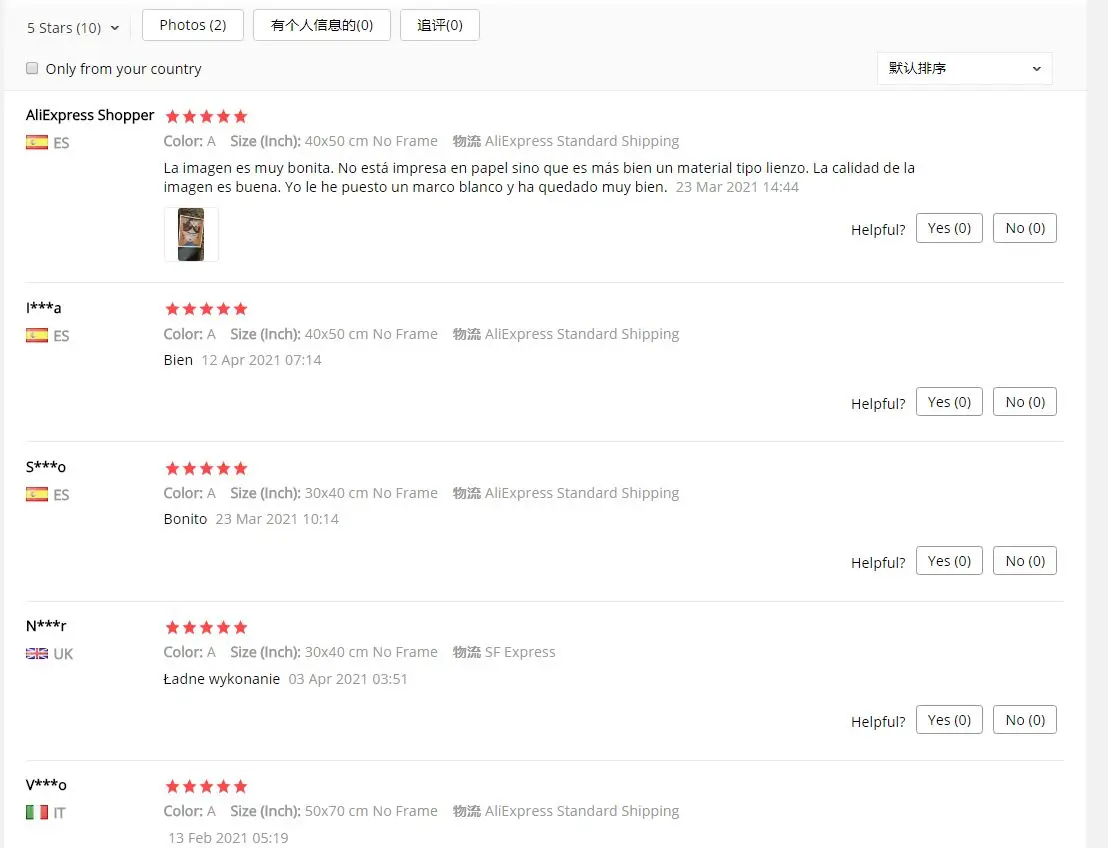Select the 有个人信息的(0) filter tab
The width and height of the screenshot is (1108, 848).
pos(322,25)
